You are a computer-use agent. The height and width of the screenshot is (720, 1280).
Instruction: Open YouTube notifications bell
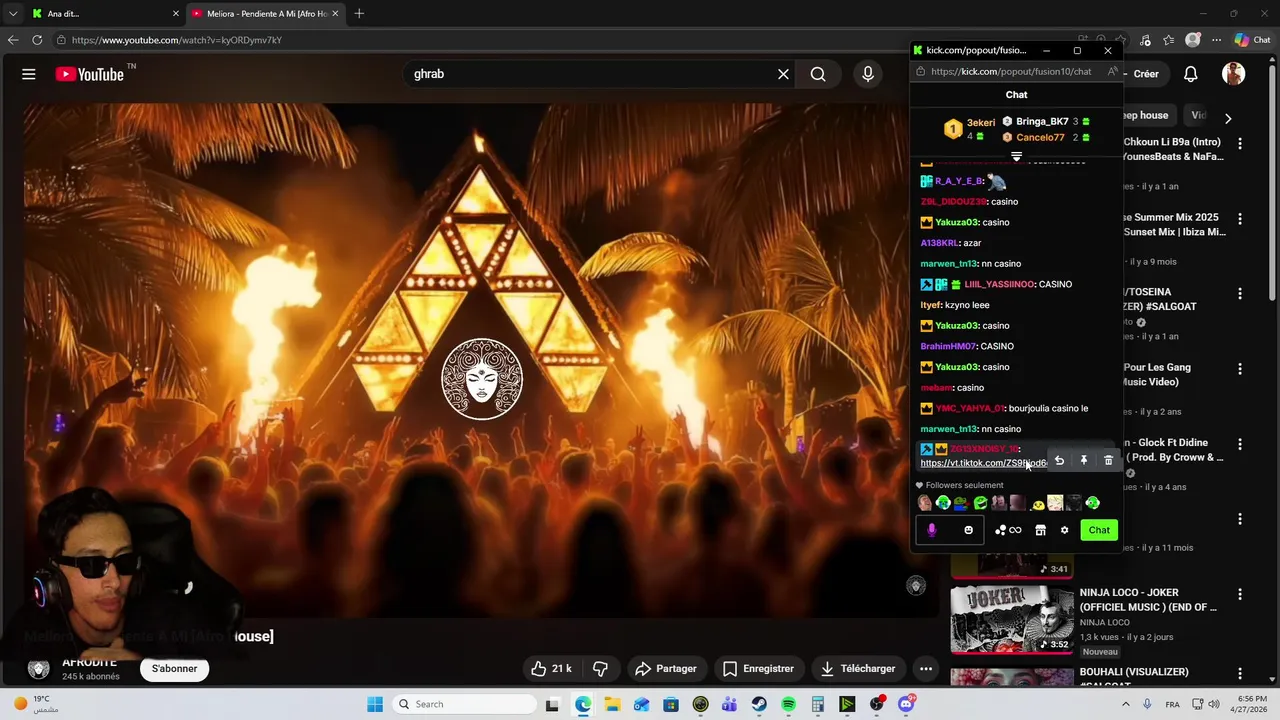[1191, 74]
